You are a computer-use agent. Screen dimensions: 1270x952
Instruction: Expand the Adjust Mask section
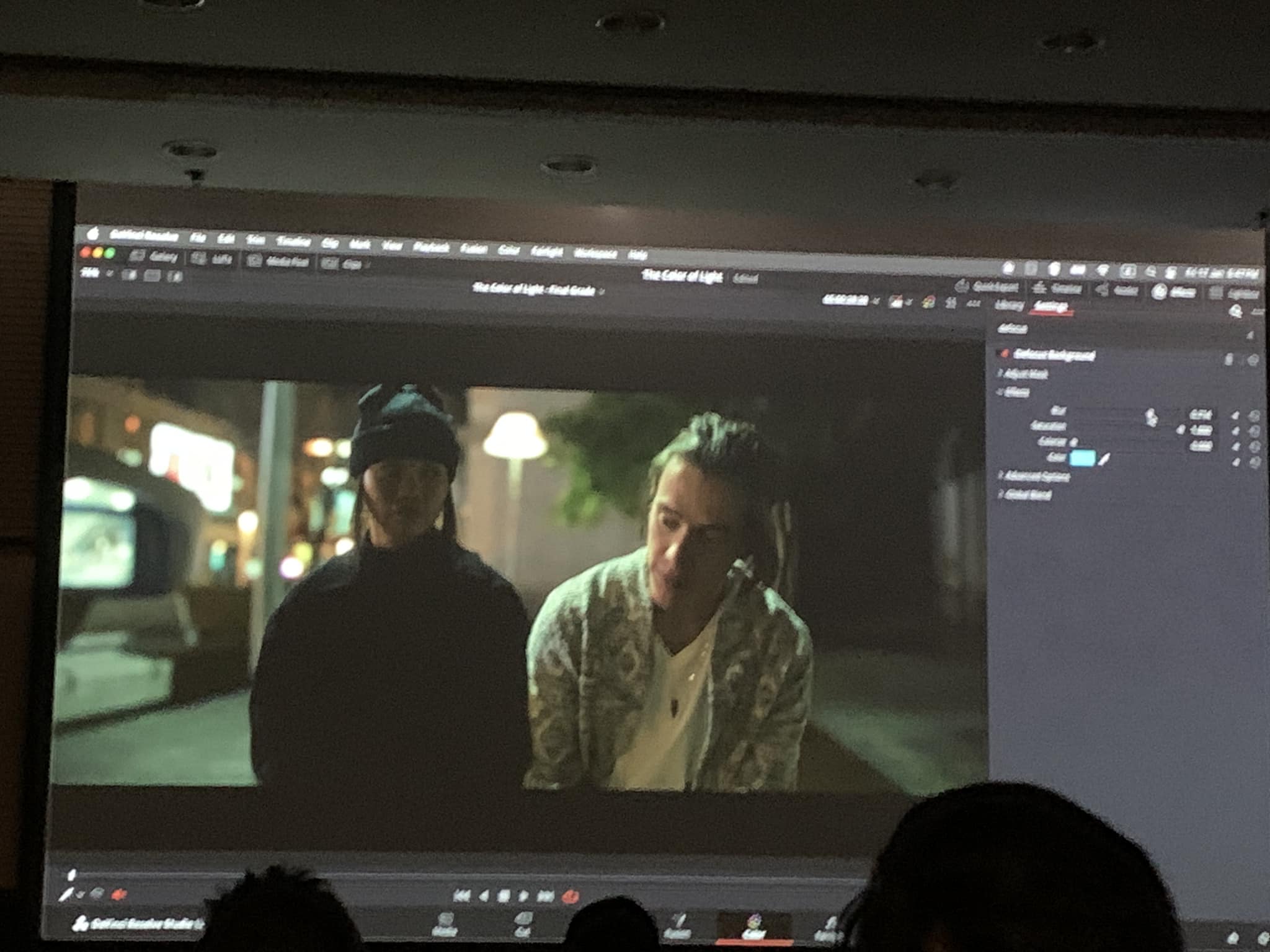pos(1024,374)
